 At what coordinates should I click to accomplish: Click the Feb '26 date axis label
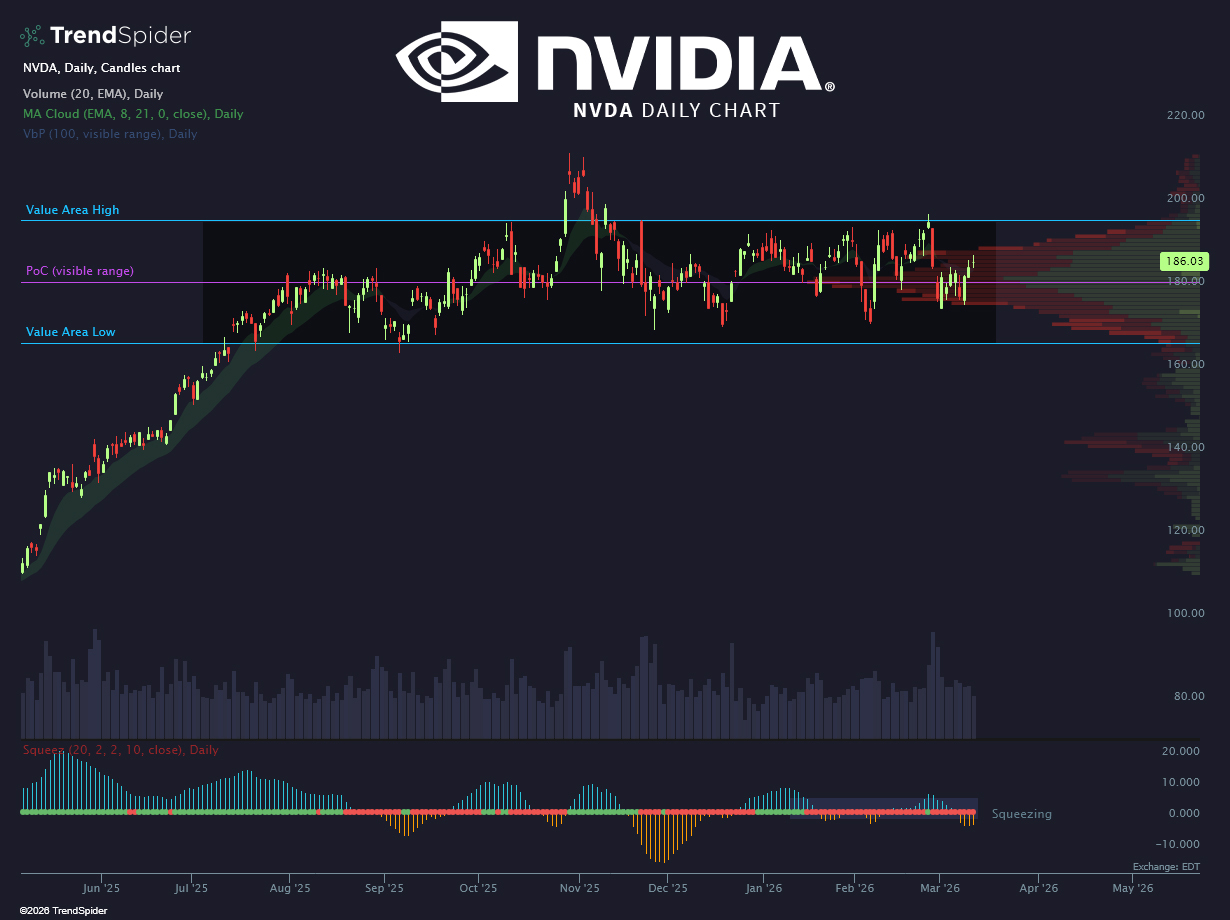(854, 887)
